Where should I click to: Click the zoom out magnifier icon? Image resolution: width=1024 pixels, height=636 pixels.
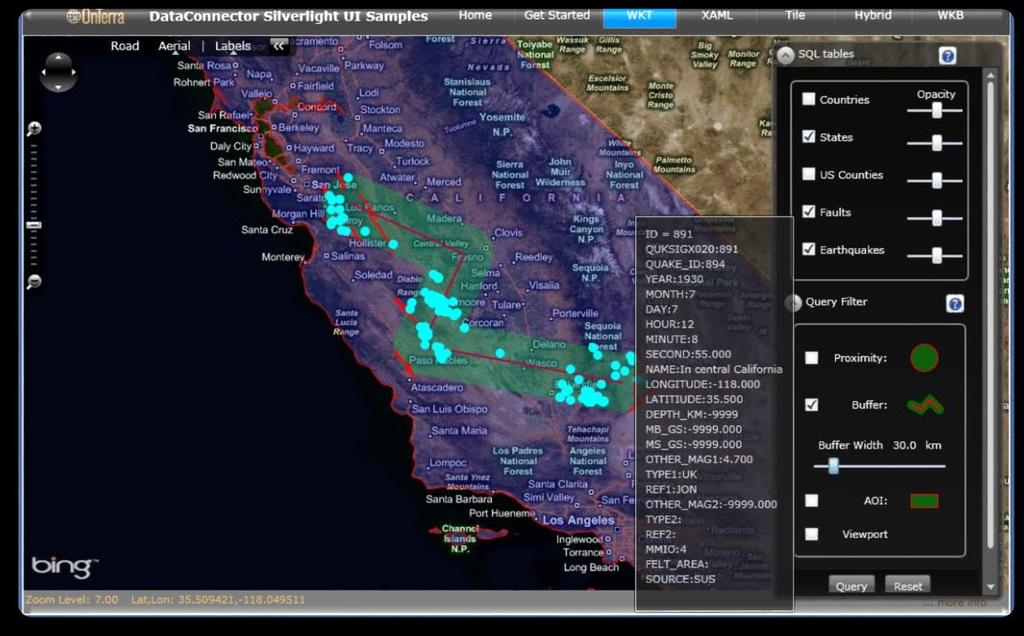pyautogui.click(x=34, y=282)
